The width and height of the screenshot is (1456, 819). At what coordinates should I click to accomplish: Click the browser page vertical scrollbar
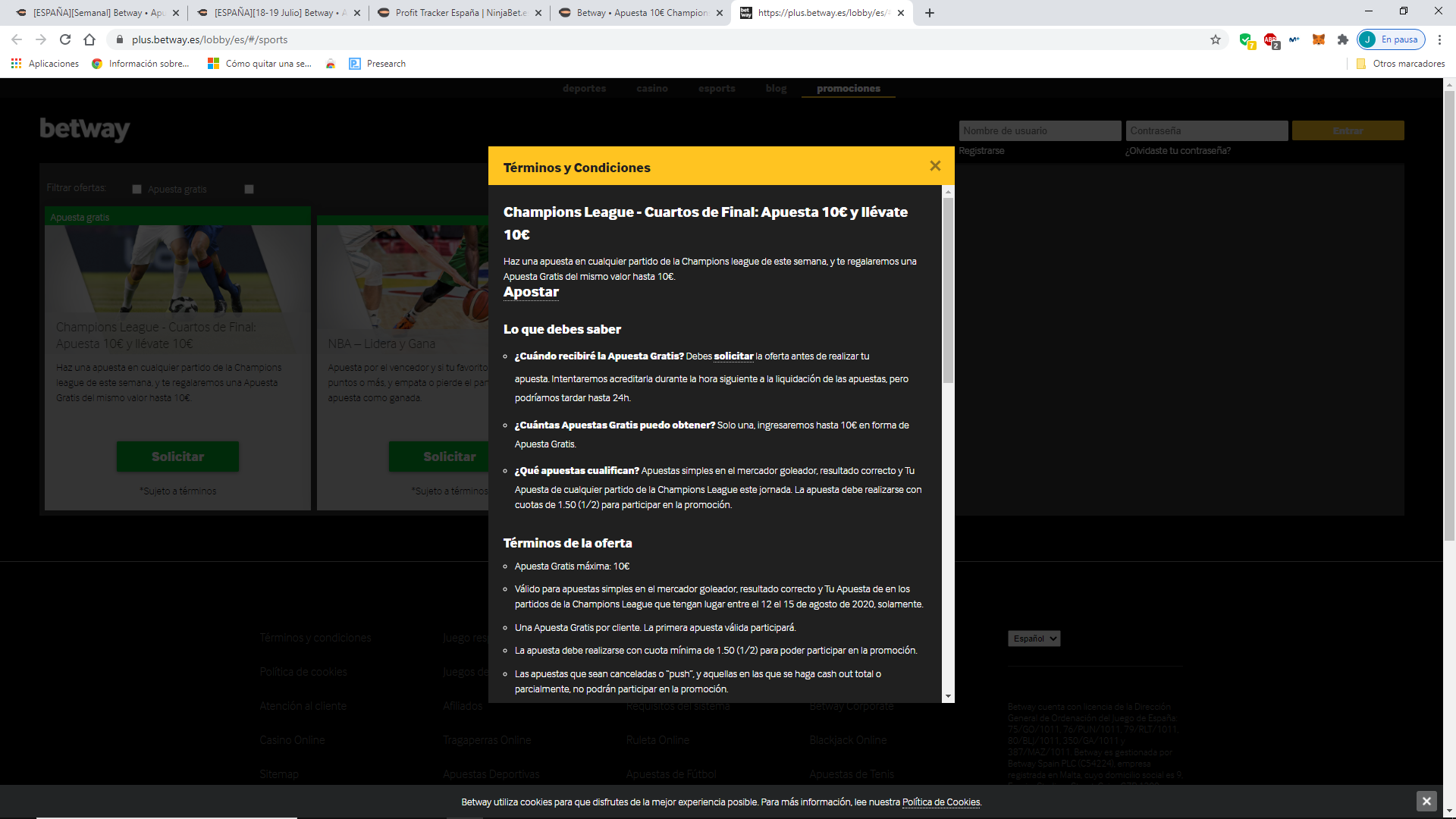[1449, 315]
